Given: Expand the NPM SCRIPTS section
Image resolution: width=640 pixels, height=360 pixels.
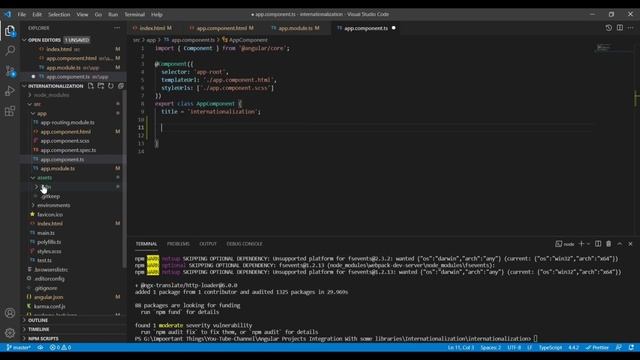Looking at the screenshot, I should 43,338.
